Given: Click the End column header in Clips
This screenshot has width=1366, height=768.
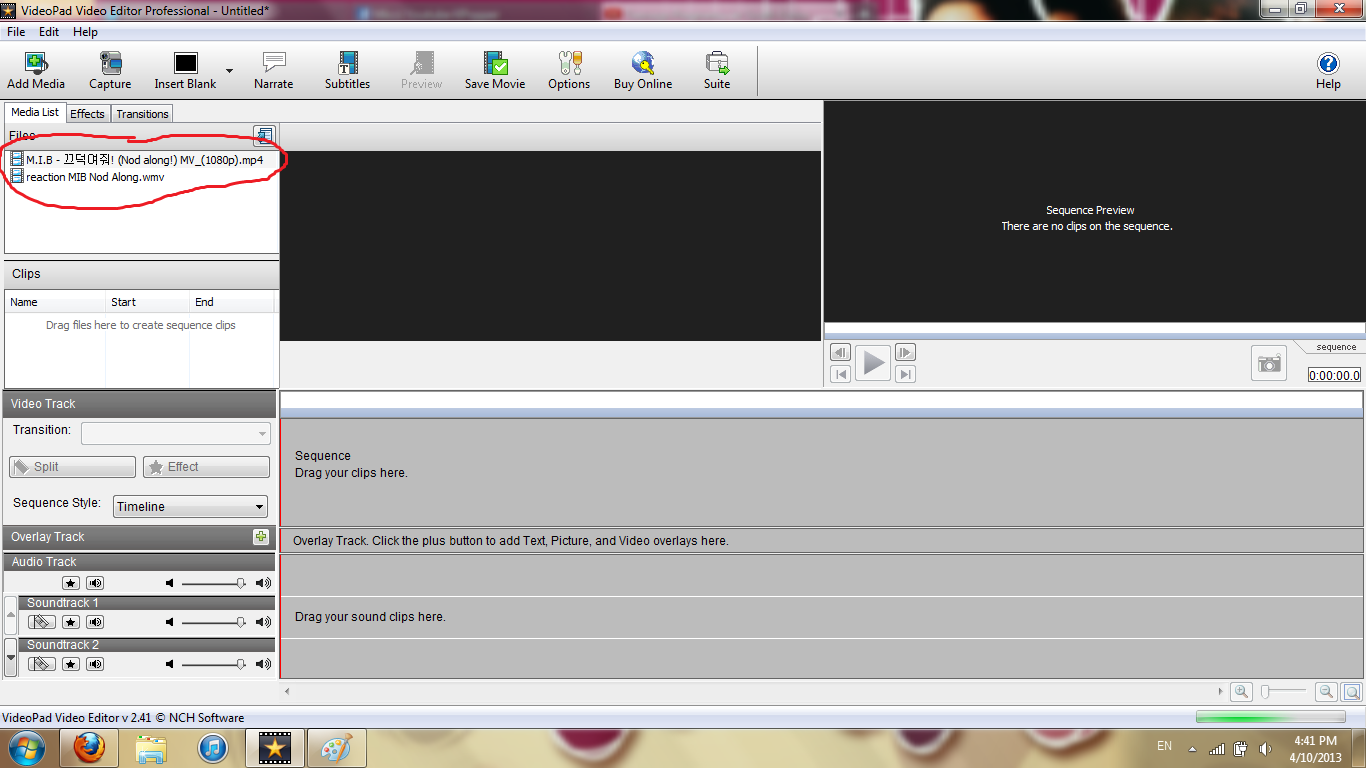Looking at the screenshot, I should (232, 302).
